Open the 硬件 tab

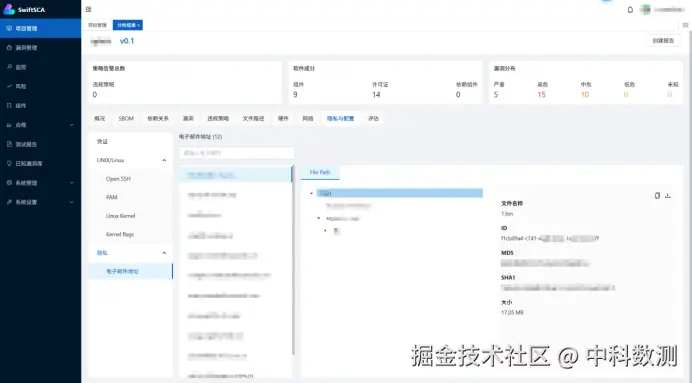pyautogui.click(x=283, y=118)
